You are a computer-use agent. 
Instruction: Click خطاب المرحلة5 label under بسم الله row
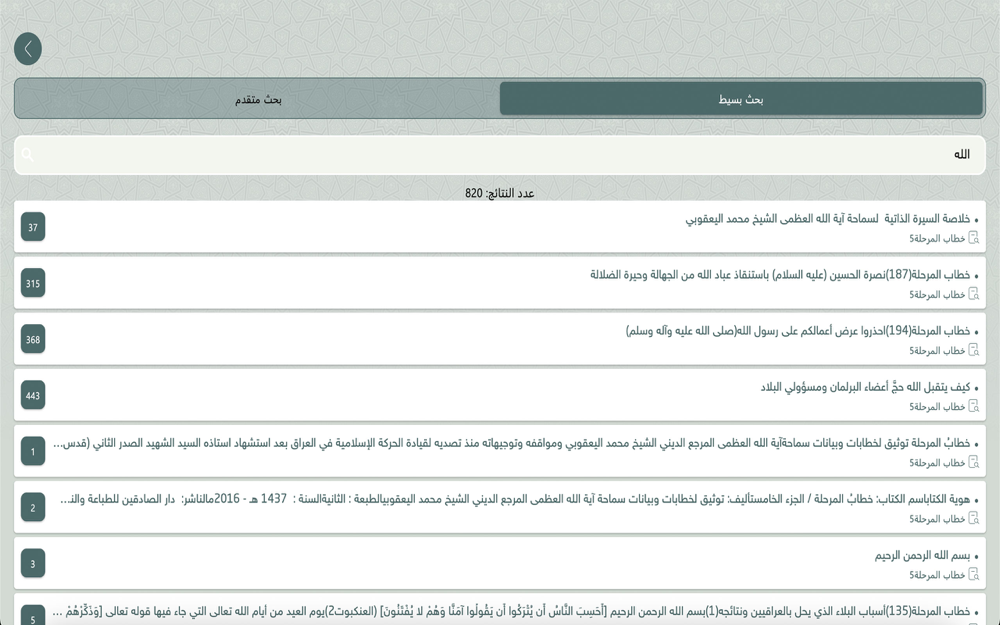point(937,575)
